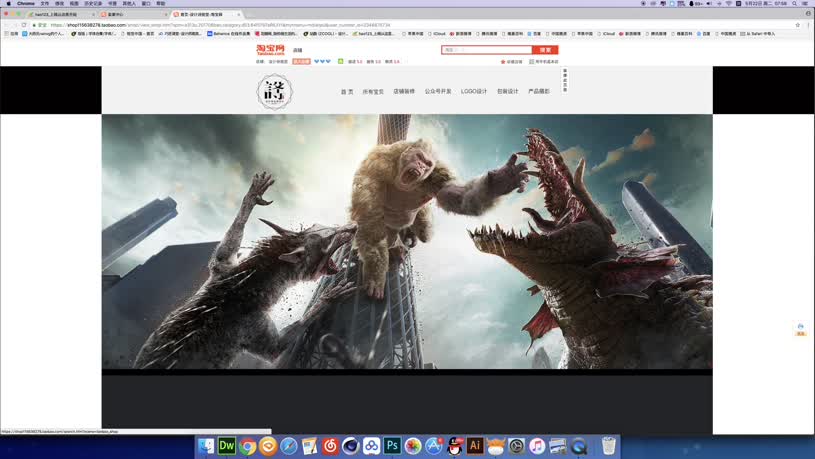The height and width of the screenshot is (459, 815).
Task: Click the round shop logo
Action: tap(274, 91)
